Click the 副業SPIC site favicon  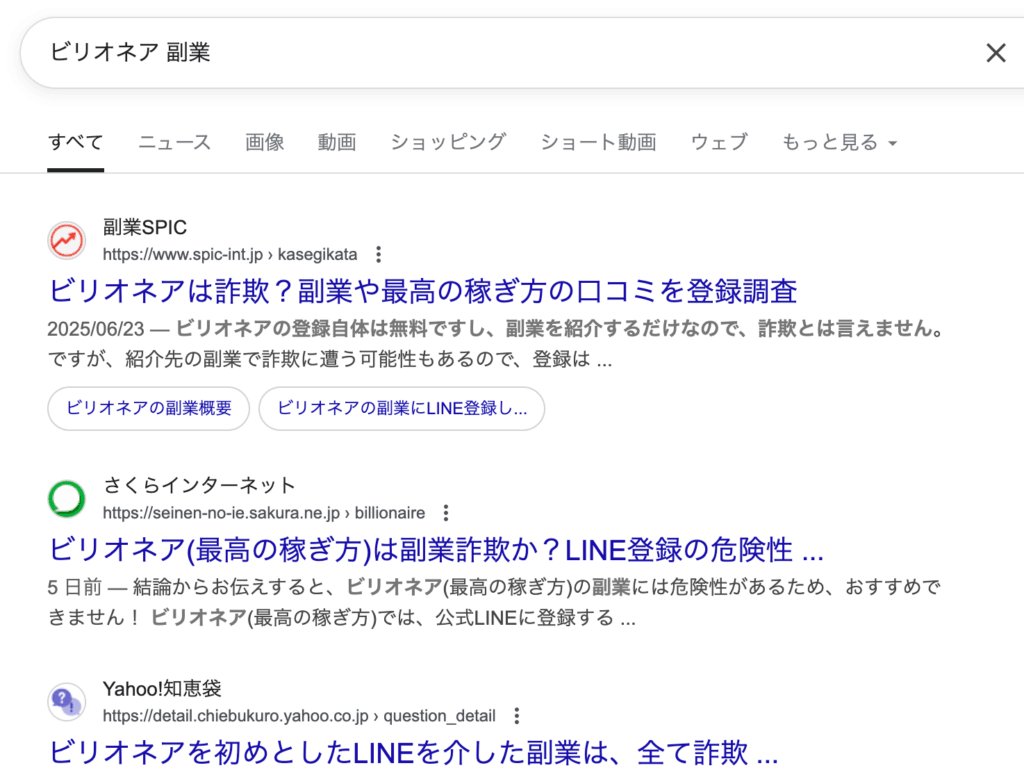(x=66, y=241)
